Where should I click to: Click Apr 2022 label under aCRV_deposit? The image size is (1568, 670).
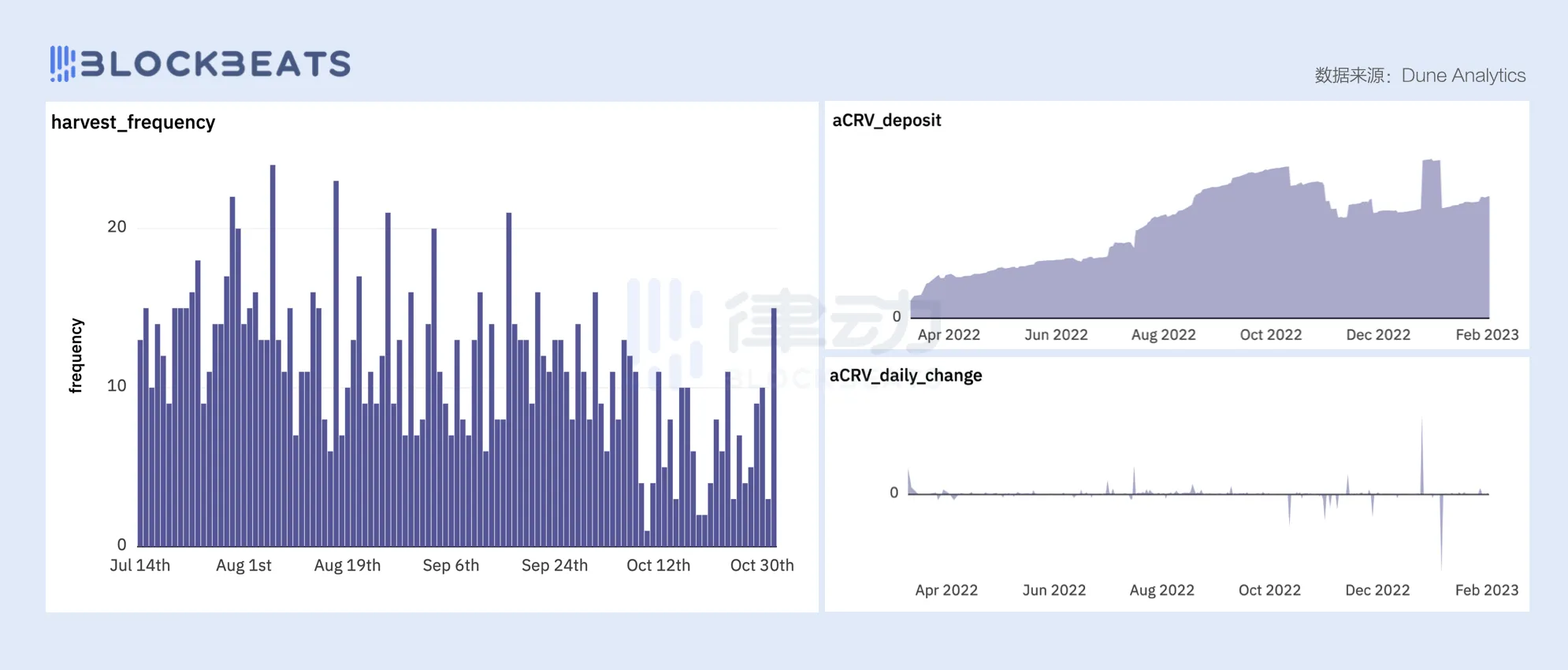pos(949,334)
